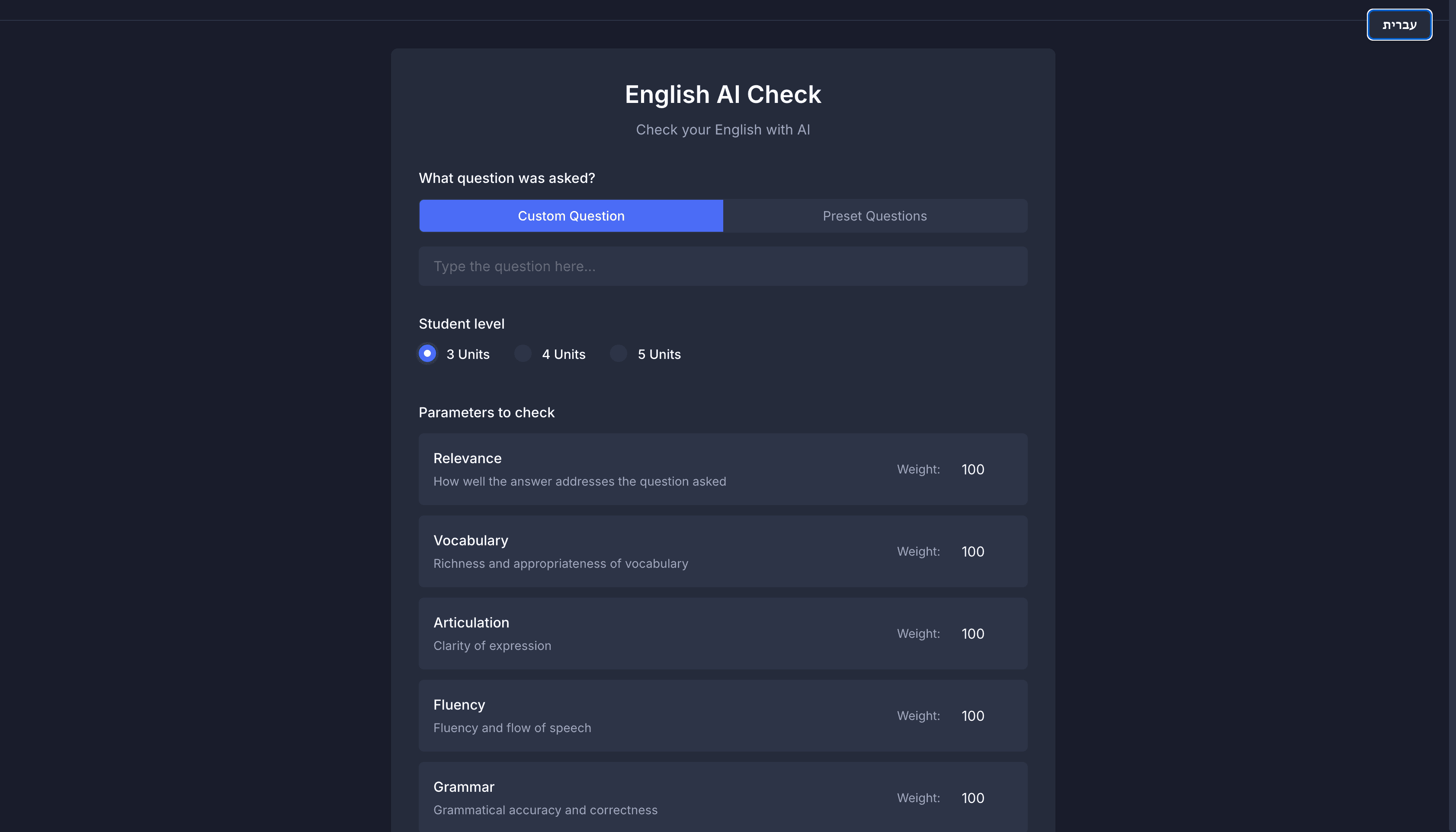
Task: Click the Vocabulary weight value 100
Action: tap(972, 551)
